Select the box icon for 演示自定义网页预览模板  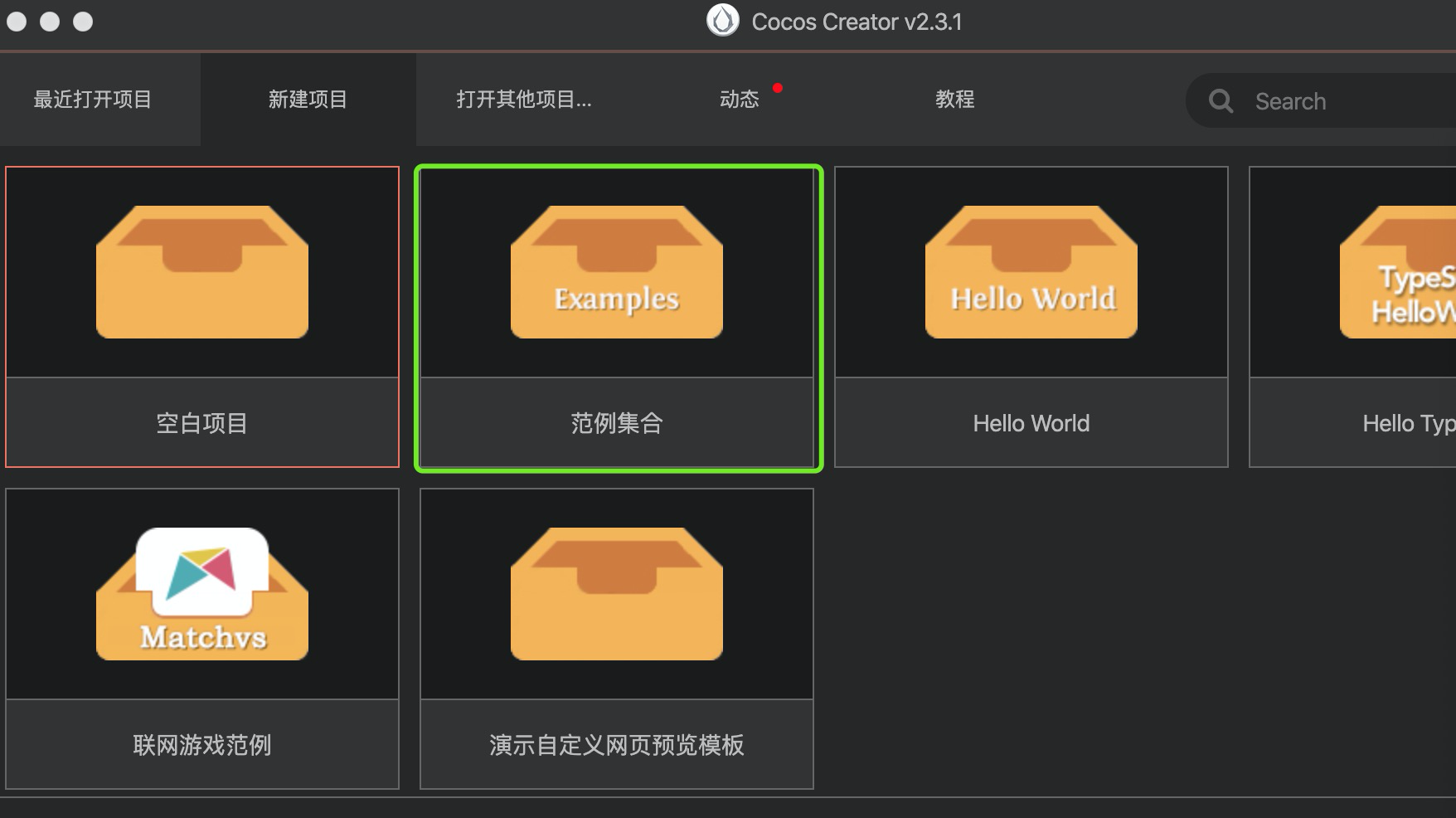coord(617,594)
